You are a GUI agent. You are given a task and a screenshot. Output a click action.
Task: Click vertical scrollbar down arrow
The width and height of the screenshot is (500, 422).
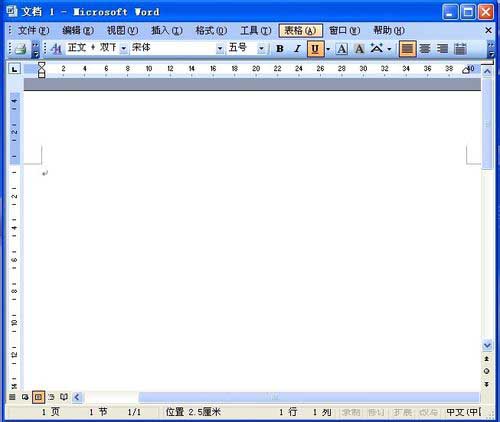coord(487,345)
